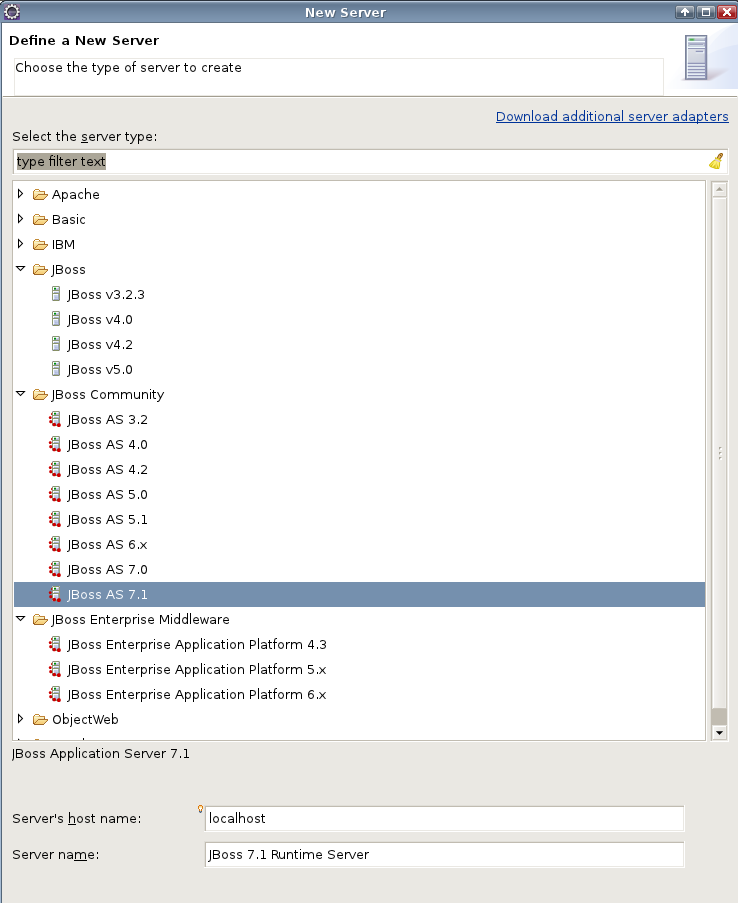The height and width of the screenshot is (903, 738).
Task: Pick the JBoss AS 6.x label
Action: (107, 545)
